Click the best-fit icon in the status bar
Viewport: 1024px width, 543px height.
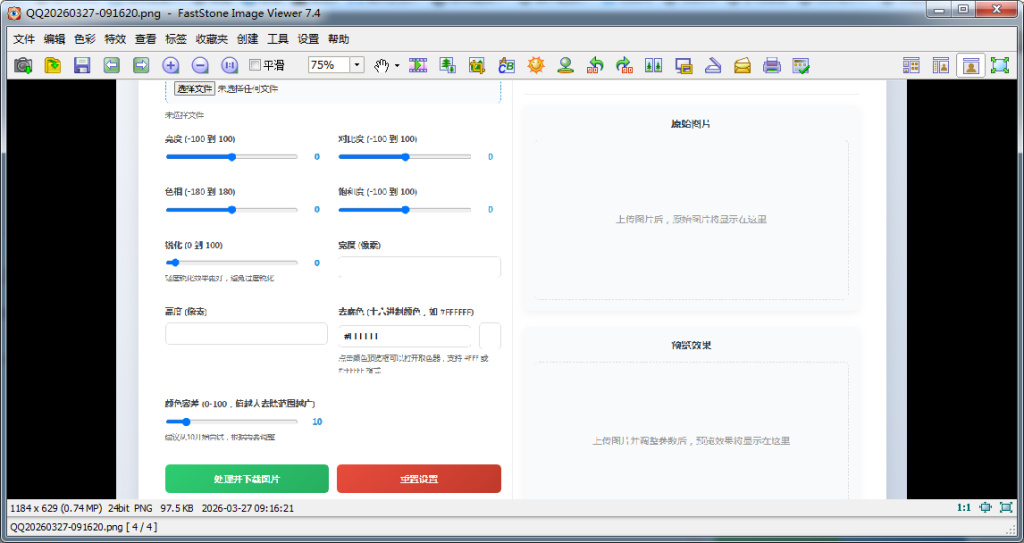coord(985,508)
